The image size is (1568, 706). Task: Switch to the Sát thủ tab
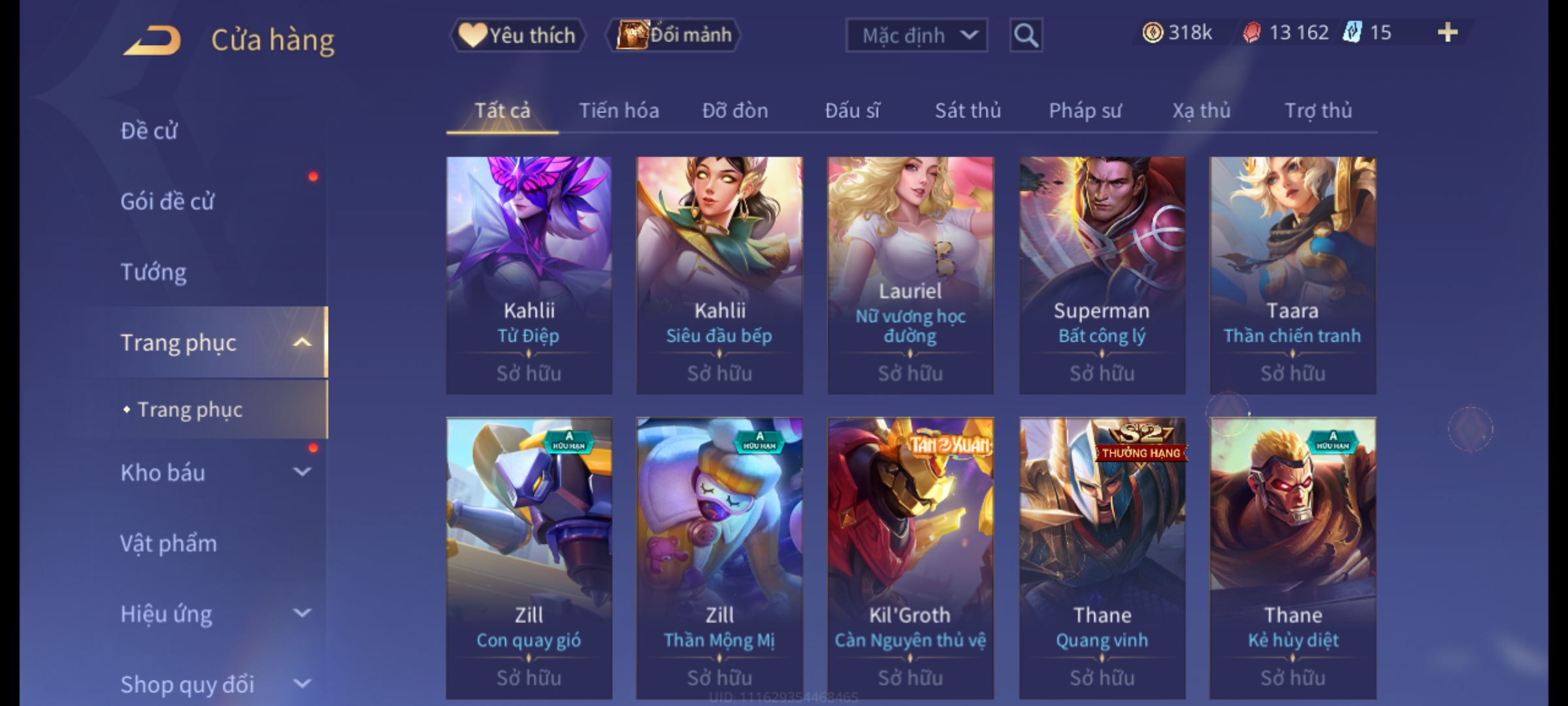point(968,110)
